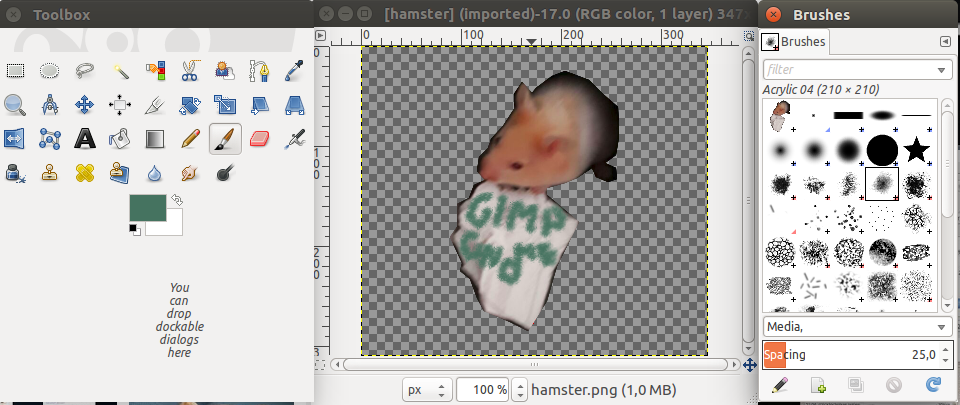Pick the Scale tool

click(225, 105)
